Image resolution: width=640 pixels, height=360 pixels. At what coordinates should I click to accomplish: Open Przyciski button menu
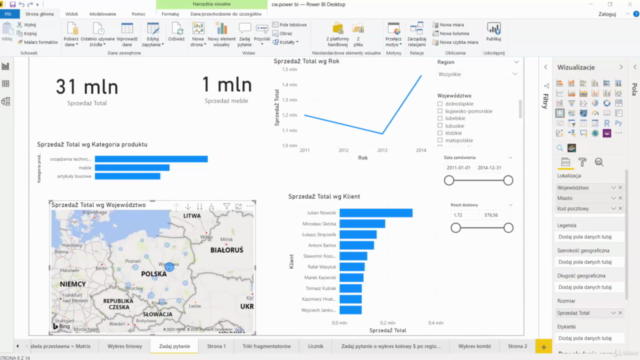coord(262,33)
